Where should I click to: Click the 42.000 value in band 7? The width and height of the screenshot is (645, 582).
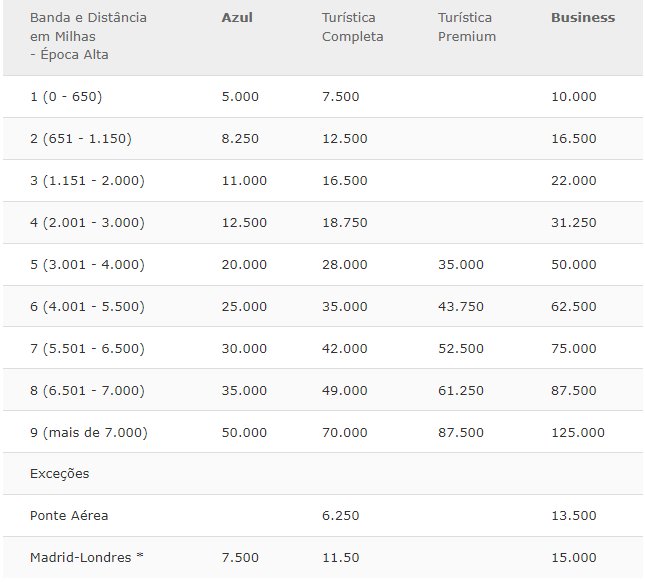coord(345,348)
